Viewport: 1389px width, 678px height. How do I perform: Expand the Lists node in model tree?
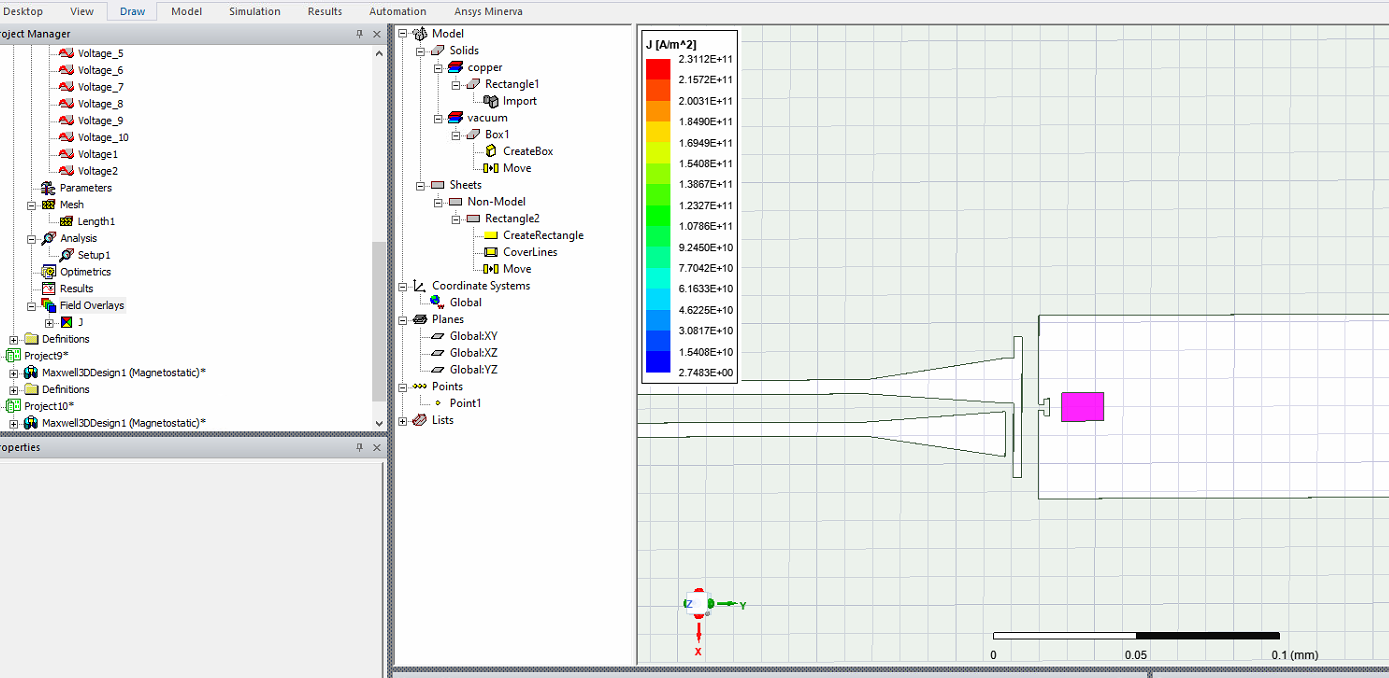[x=403, y=420]
